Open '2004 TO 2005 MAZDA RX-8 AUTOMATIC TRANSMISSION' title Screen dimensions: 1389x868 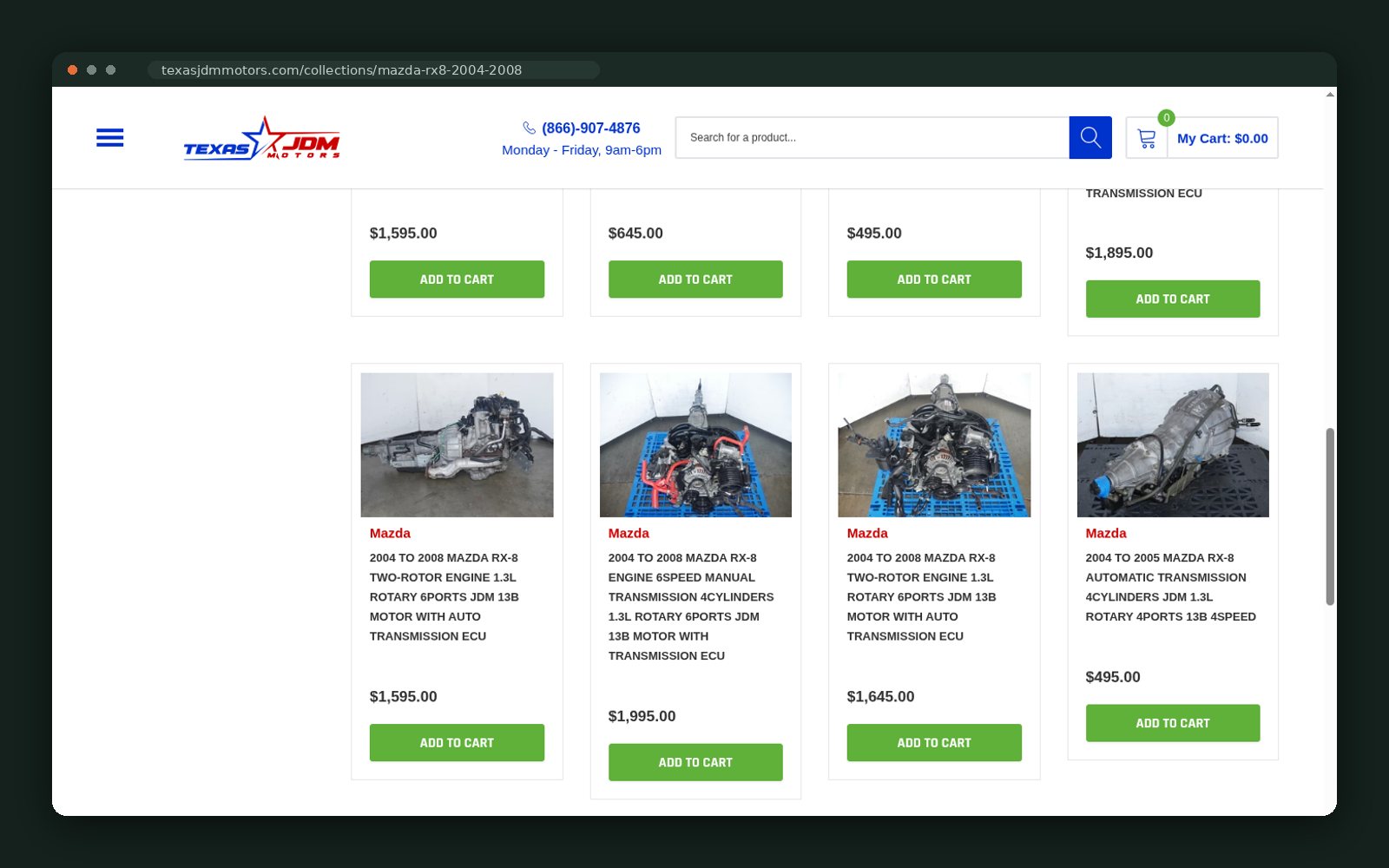click(x=1170, y=587)
